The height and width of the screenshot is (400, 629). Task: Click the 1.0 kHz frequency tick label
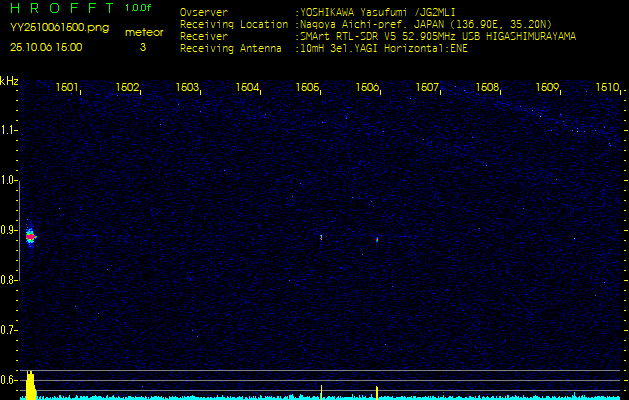(9, 180)
